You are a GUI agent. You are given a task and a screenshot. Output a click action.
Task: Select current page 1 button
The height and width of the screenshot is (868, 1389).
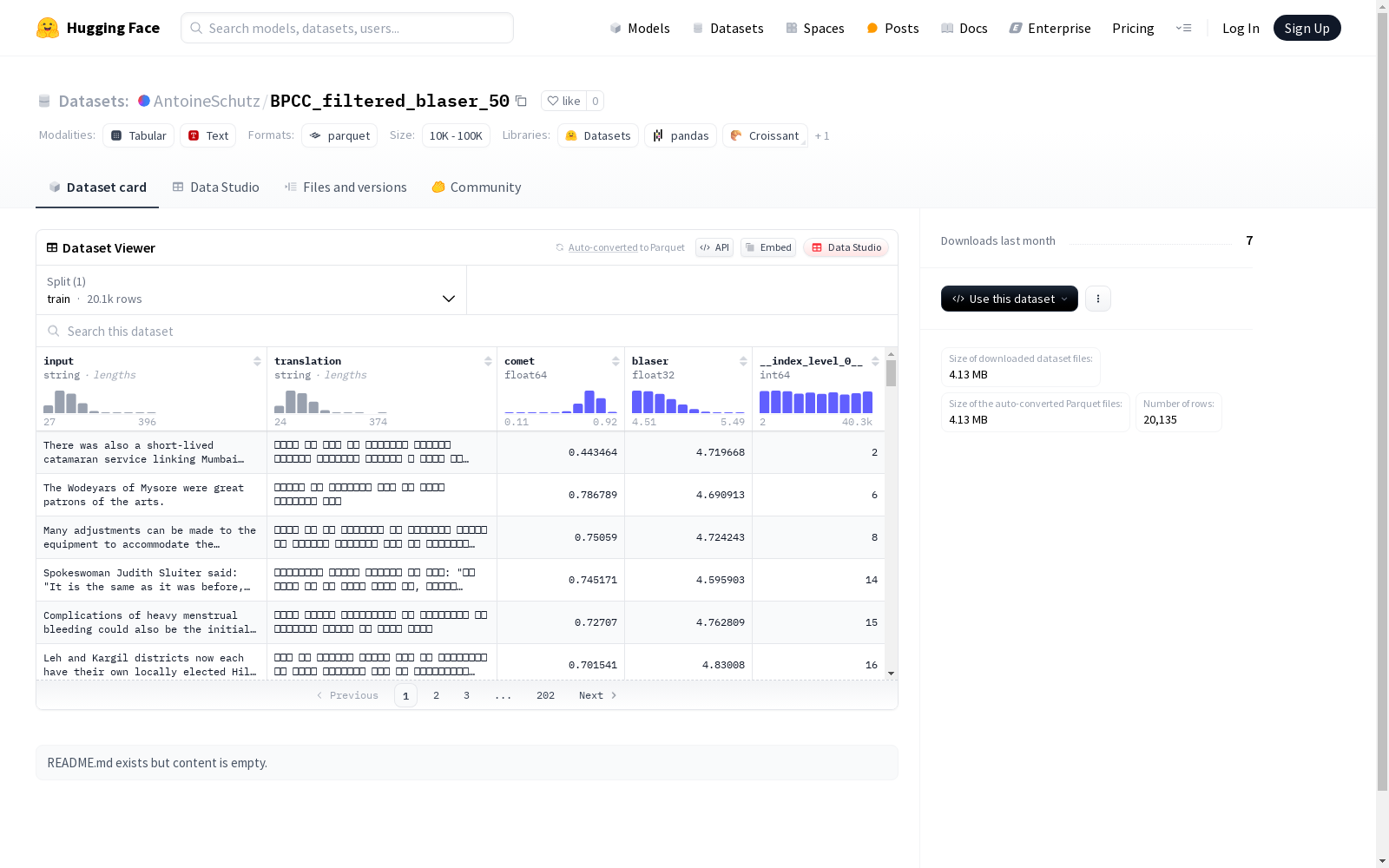click(405, 695)
